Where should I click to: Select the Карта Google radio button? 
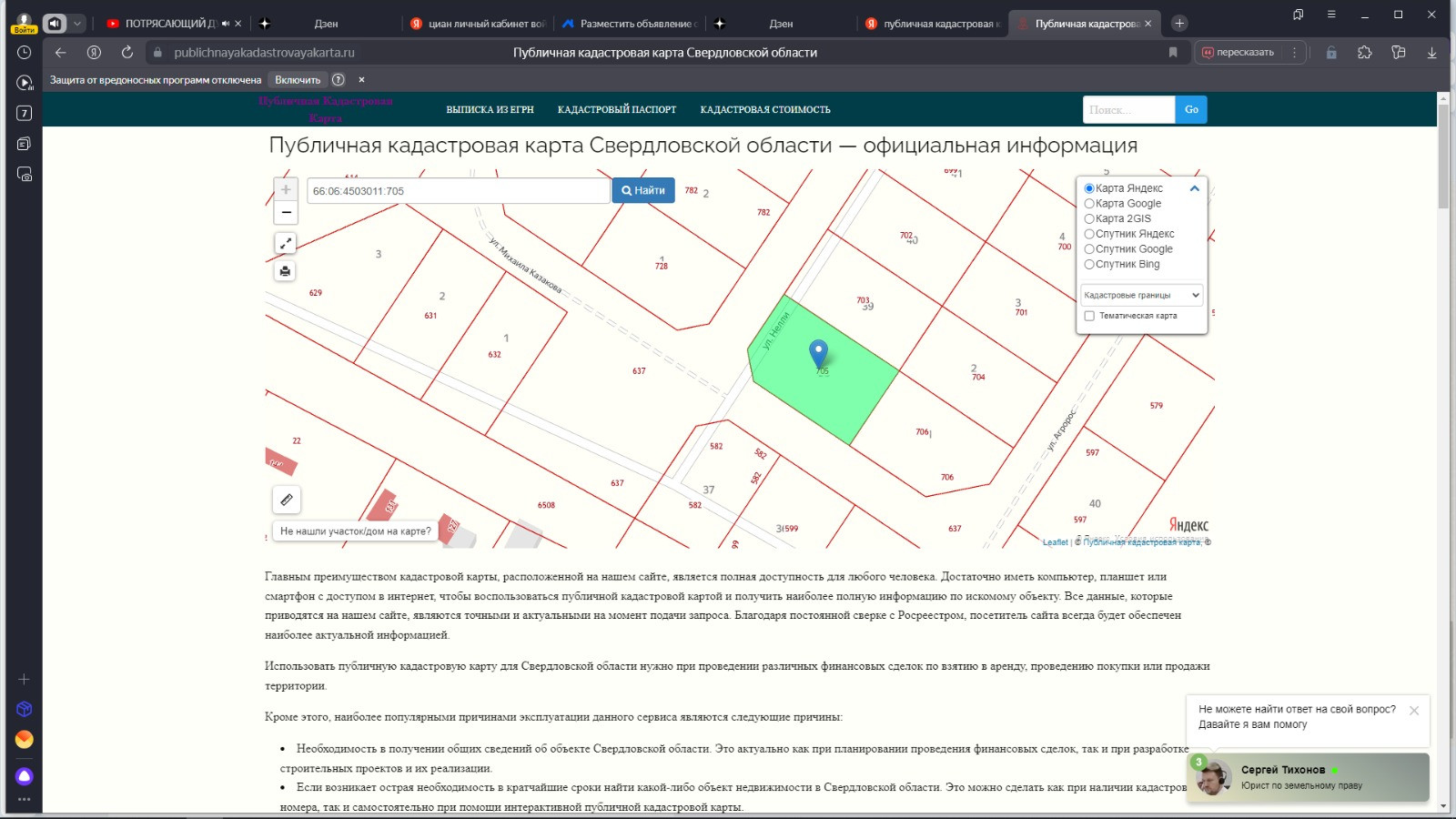1089,204
